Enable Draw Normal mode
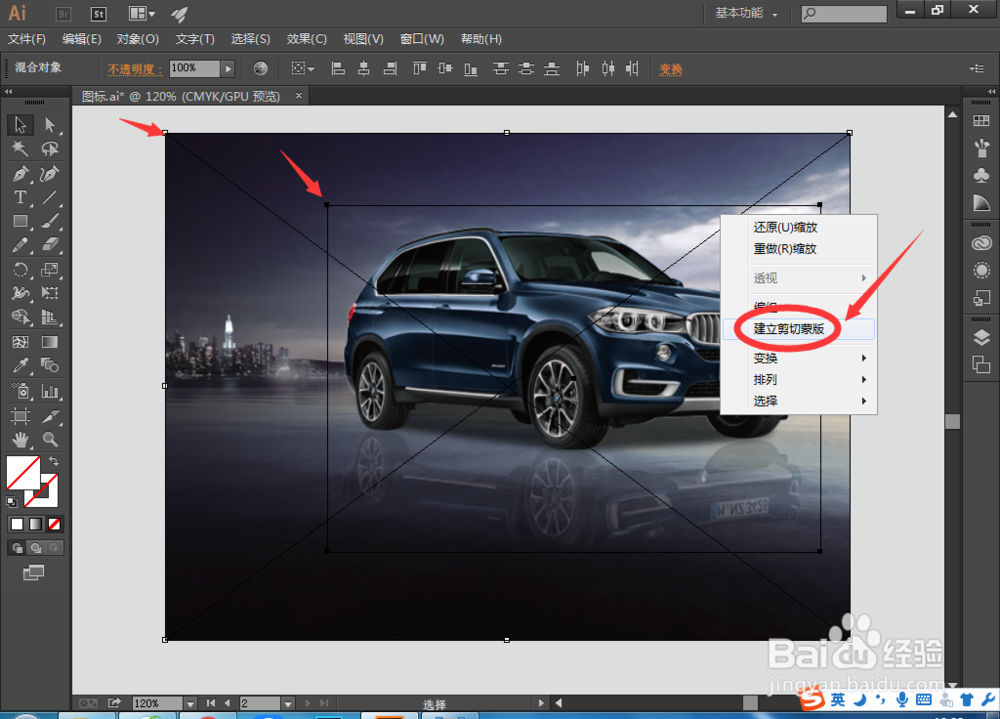The width and height of the screenshot is (1000, 719). tap(17, 547)
